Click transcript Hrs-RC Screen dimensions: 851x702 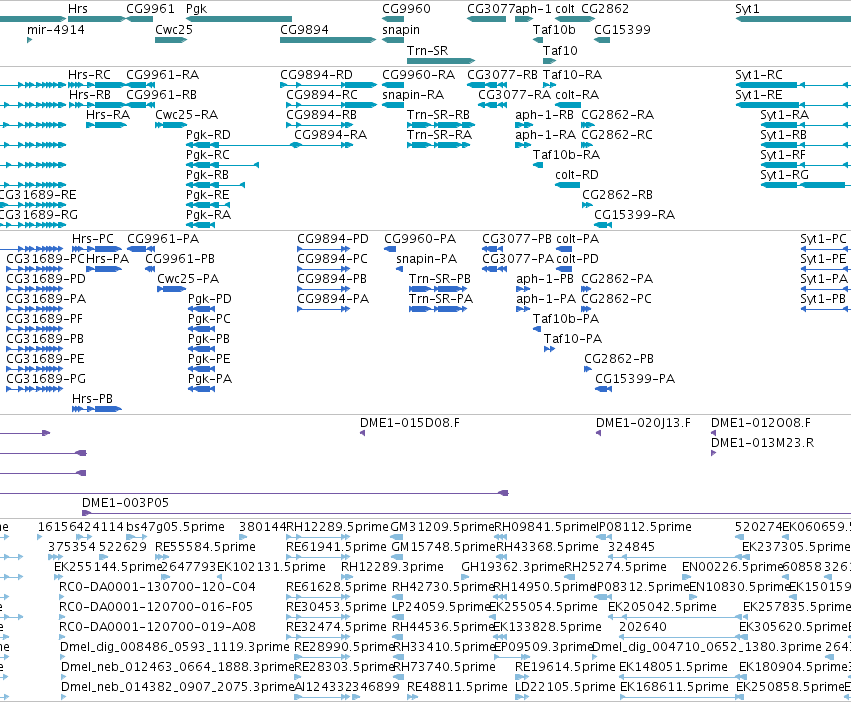click(x=89, y=74)
